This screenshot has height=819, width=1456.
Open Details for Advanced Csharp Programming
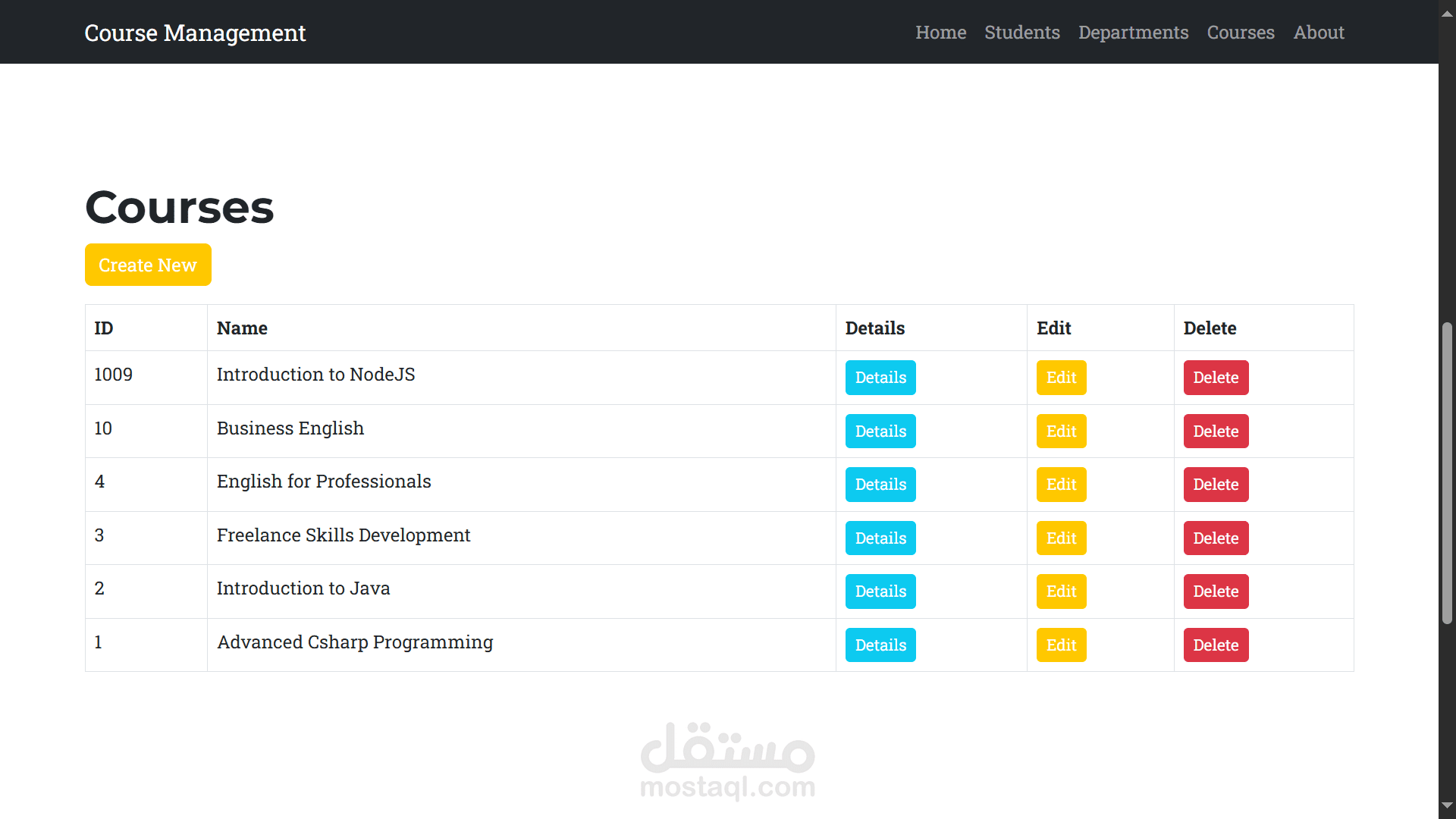coord(880,645)
